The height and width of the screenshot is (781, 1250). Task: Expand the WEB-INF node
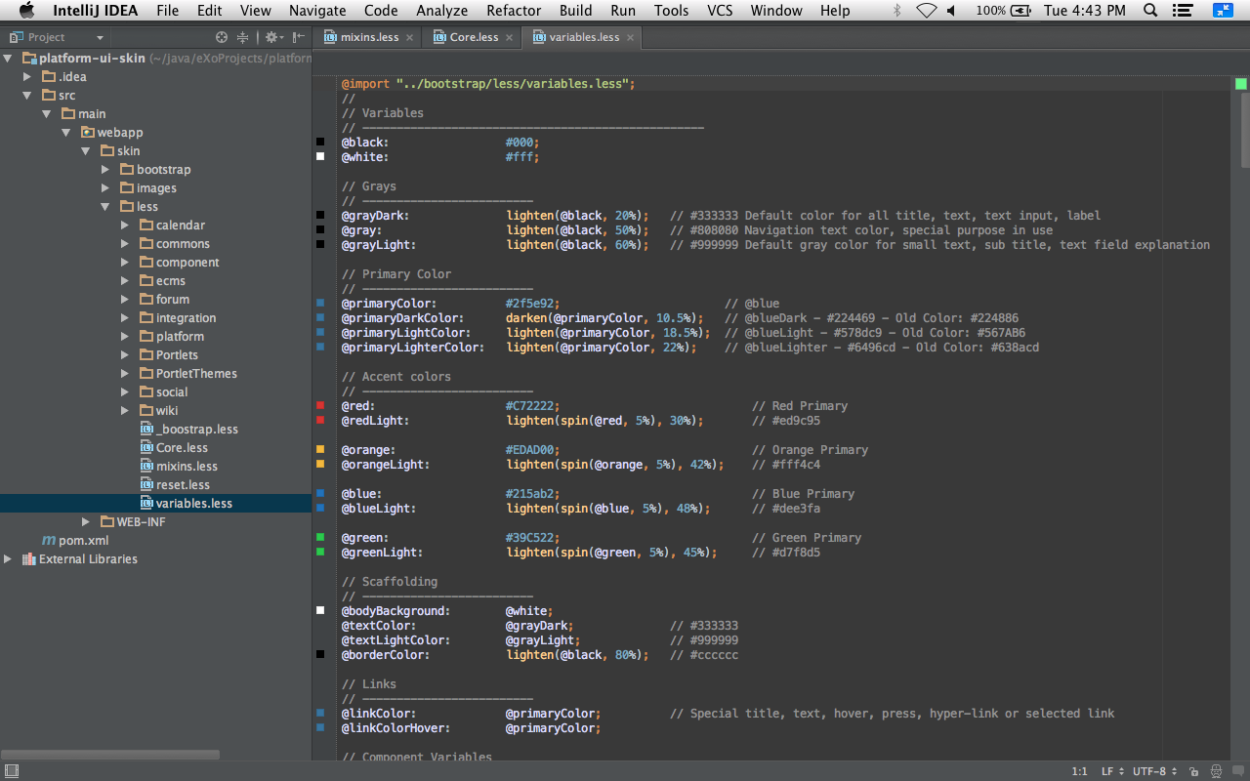coord(85,521)
